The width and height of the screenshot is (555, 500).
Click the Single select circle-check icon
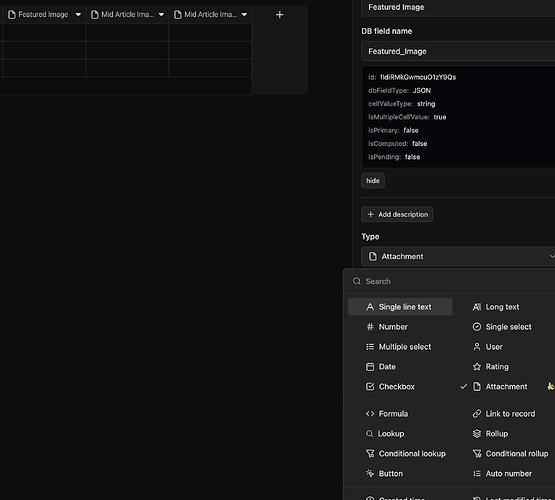477,327
